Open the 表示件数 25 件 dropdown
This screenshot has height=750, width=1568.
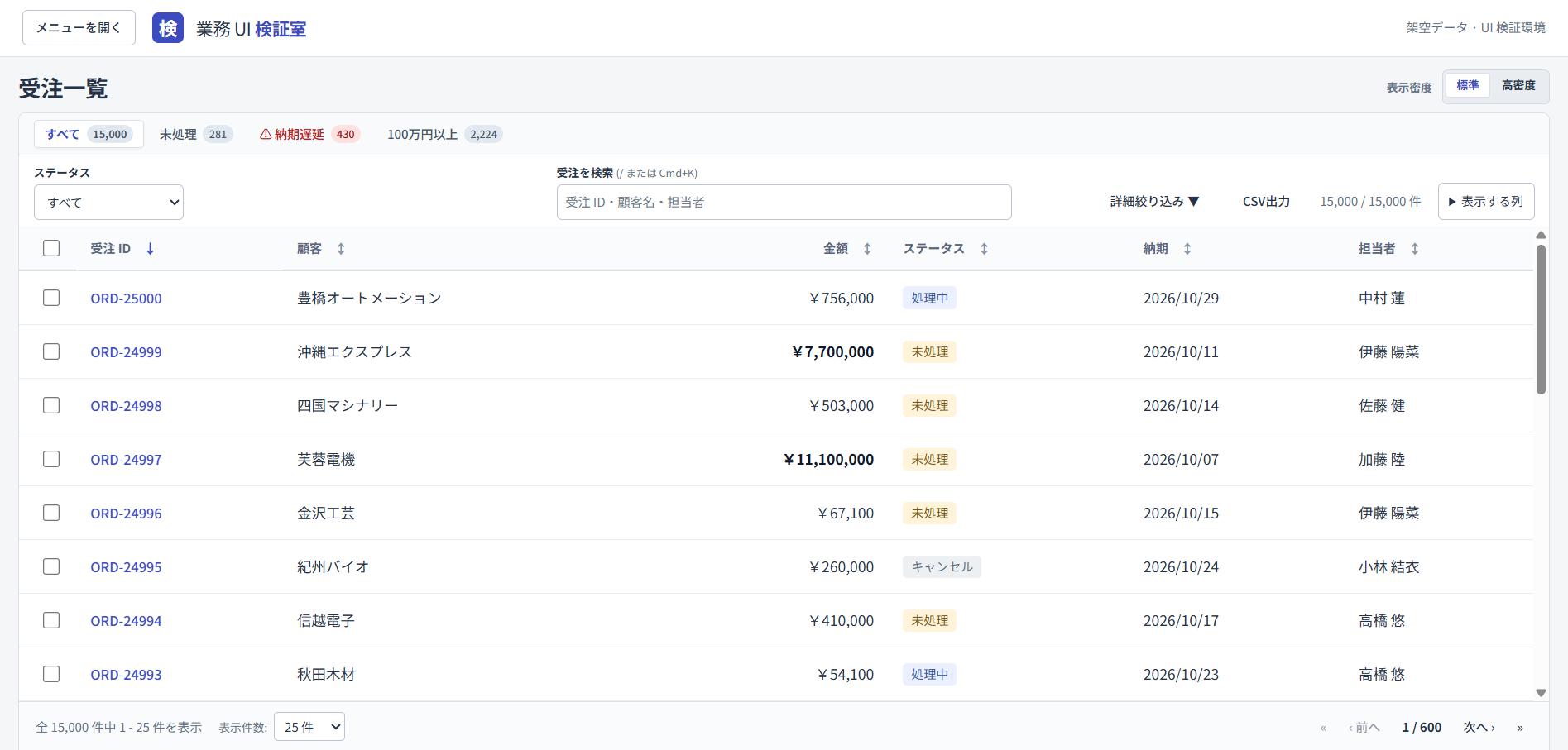coord(309,727)
